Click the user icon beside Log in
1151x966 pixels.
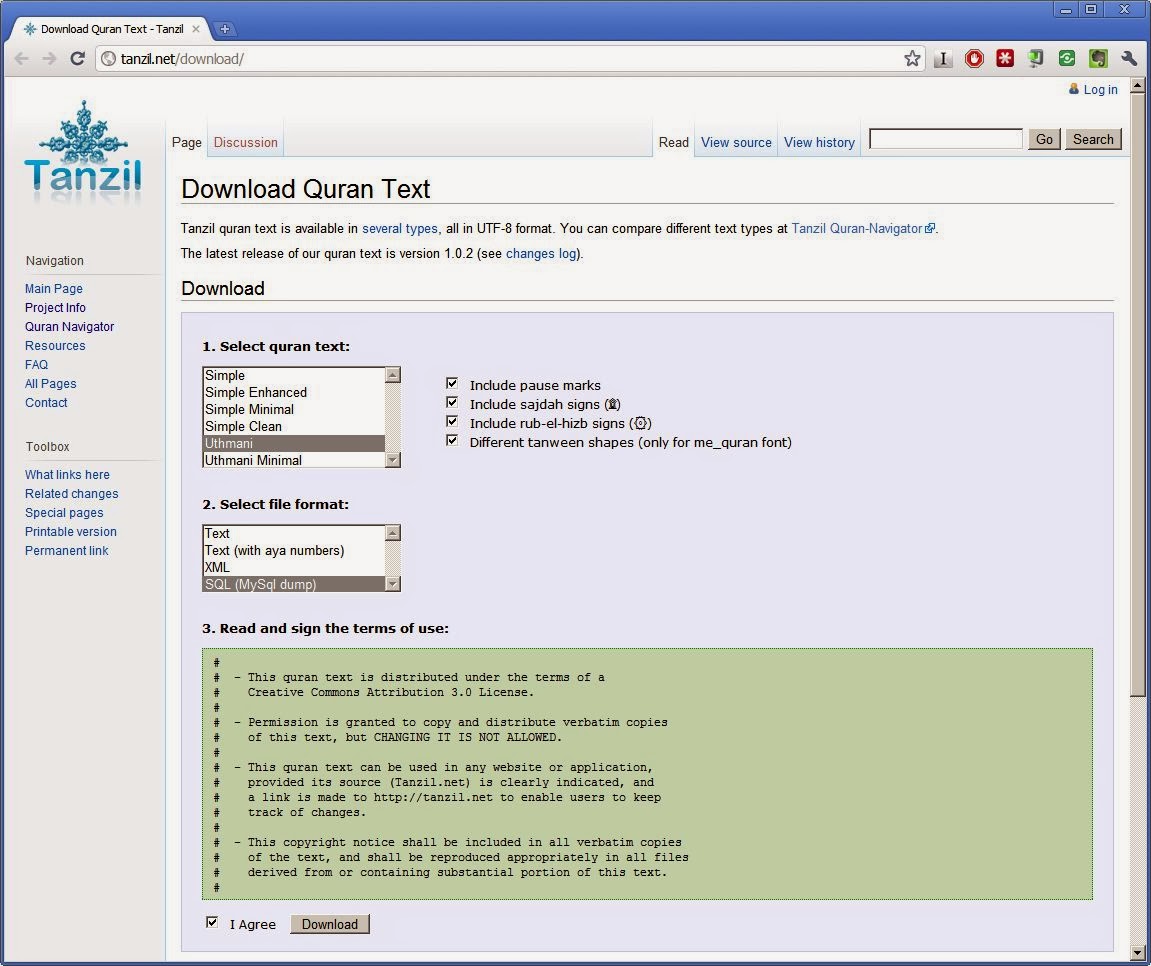(1074, 89)
